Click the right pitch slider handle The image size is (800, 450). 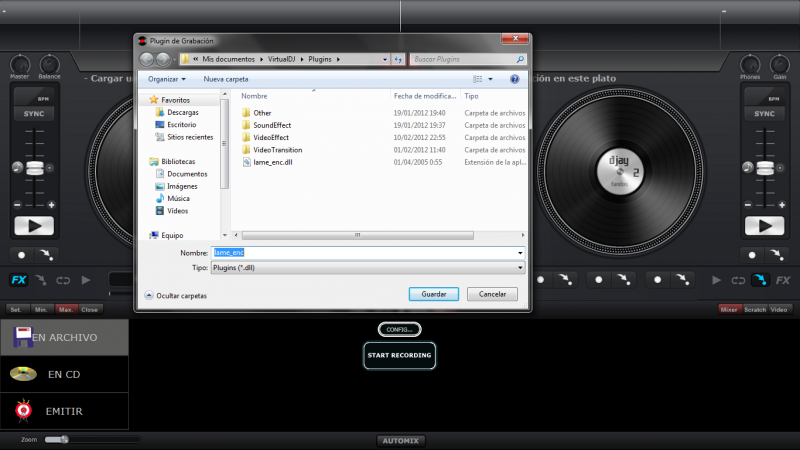pyautogui.click(x=765, y=168)
